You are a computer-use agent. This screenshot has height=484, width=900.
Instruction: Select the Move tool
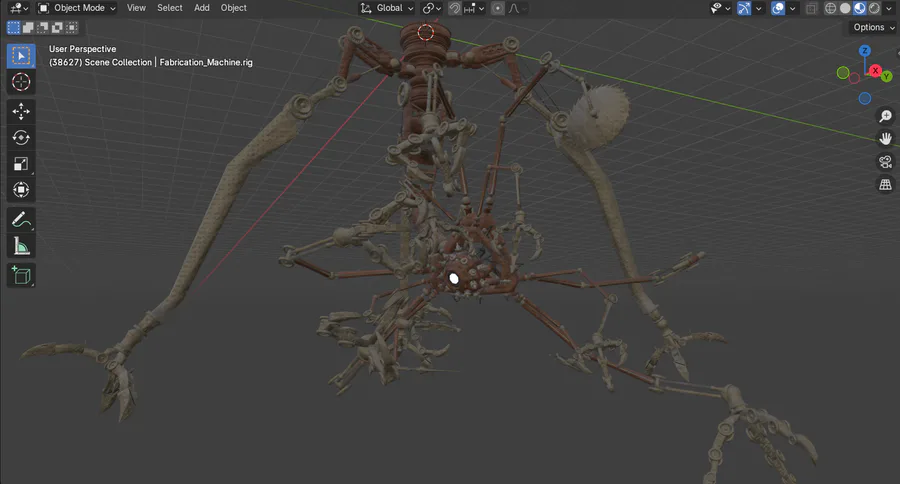pos(21,111)
